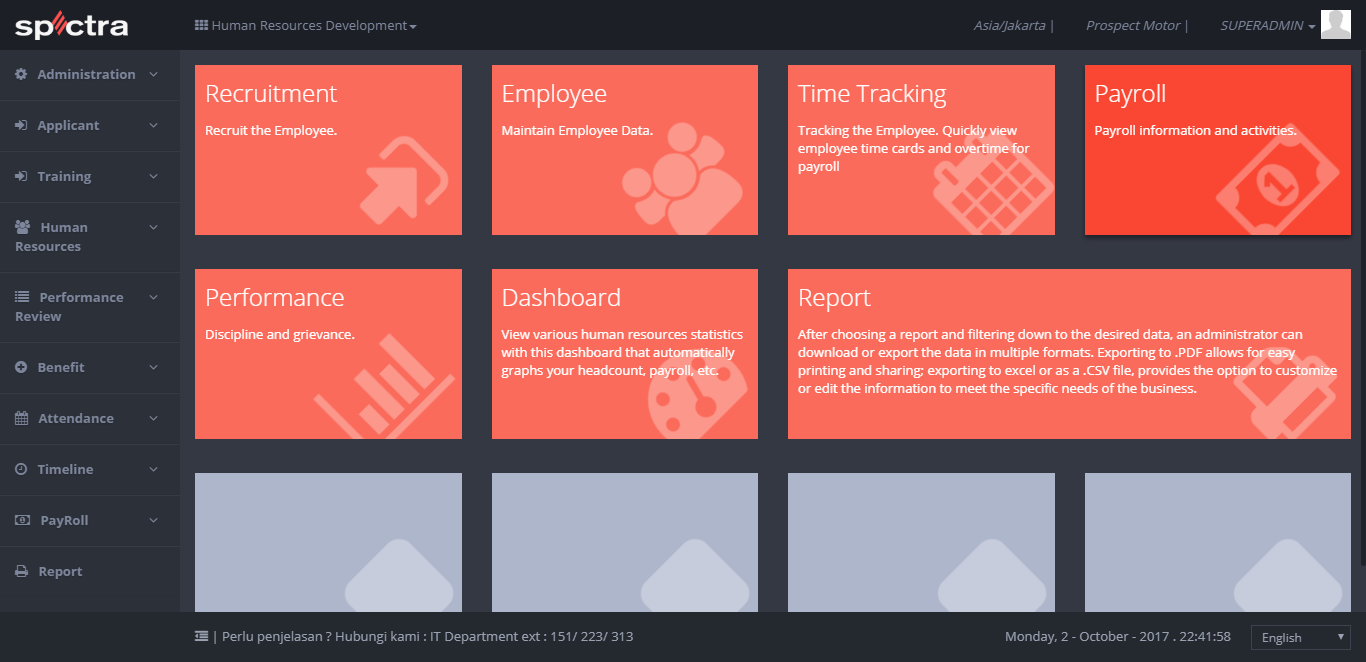Open the Dashboard tile heading

coord(561,298)
